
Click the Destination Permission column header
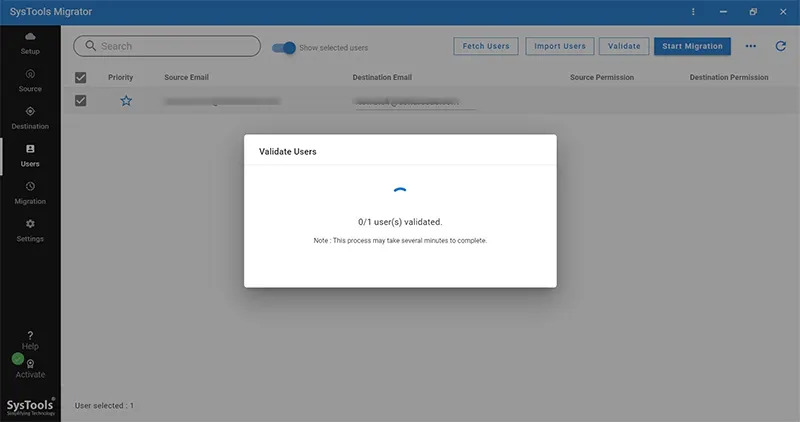click(729, 78)
